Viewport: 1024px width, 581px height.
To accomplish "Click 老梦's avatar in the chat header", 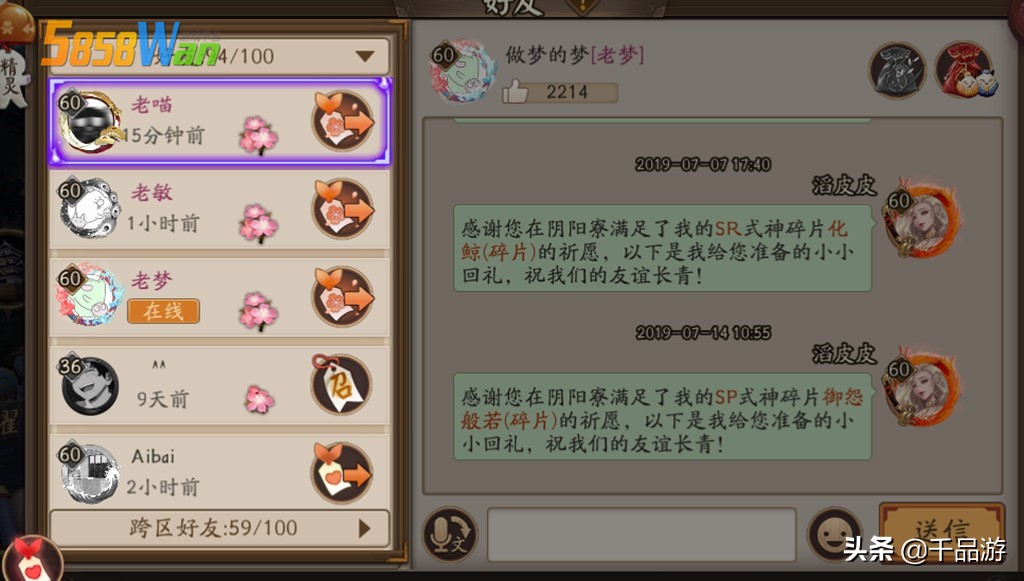I will tap(462, 71).
